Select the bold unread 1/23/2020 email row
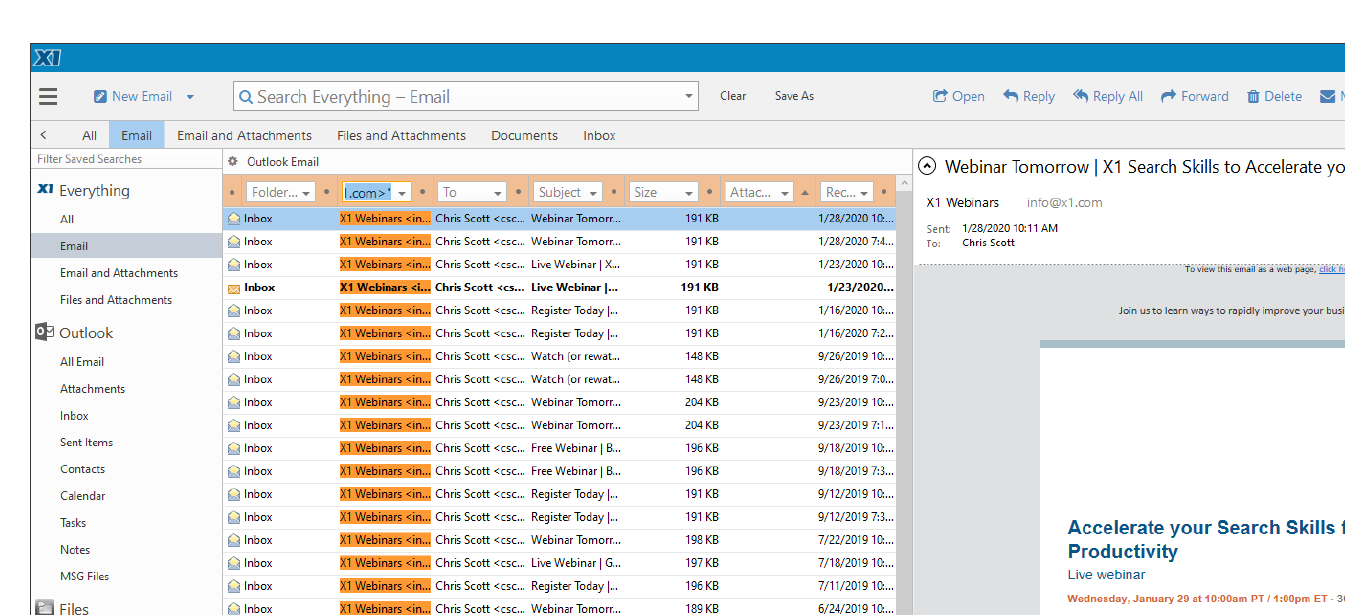 pos(560,288)
